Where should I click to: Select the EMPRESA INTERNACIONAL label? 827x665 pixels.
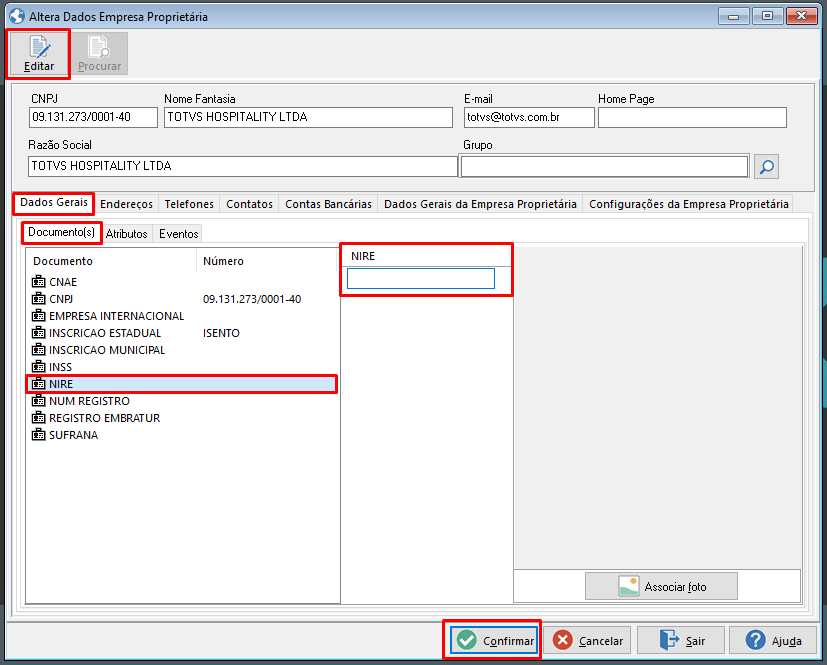[x=117, y=316]
